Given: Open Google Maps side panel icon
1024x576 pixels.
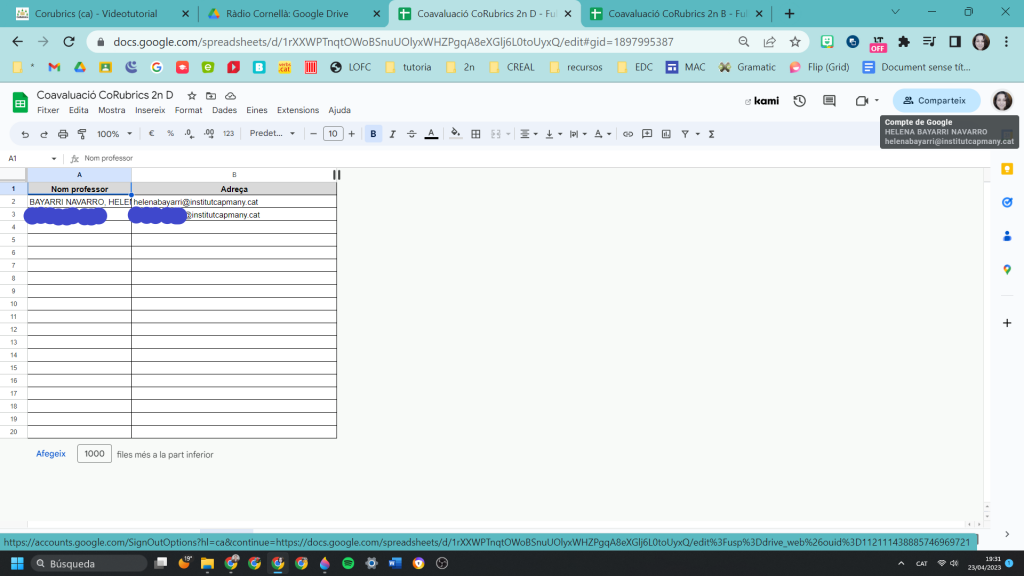Looking at the screenshot, I should [1007, 269].
